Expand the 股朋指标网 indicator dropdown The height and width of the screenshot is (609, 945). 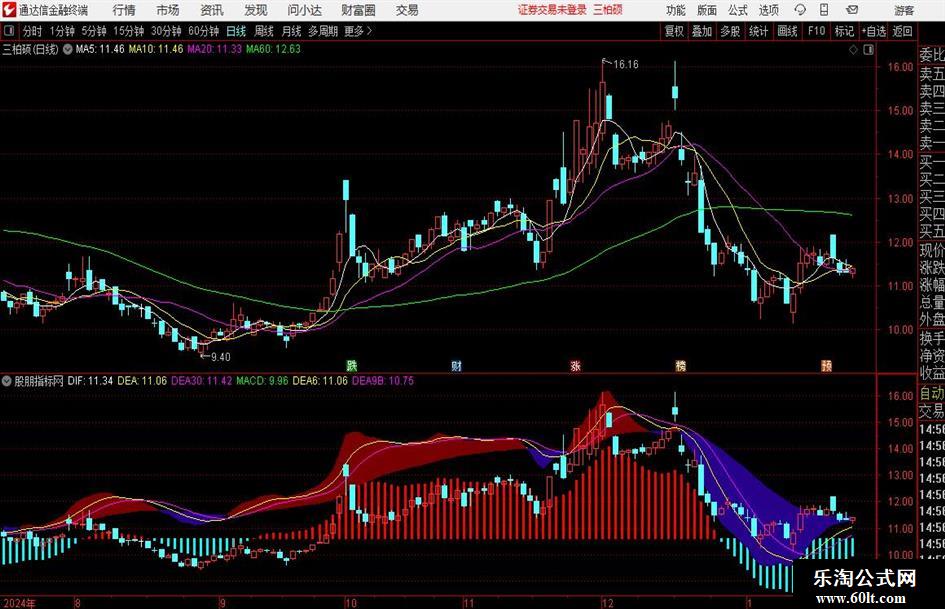(x=7, y=381)
